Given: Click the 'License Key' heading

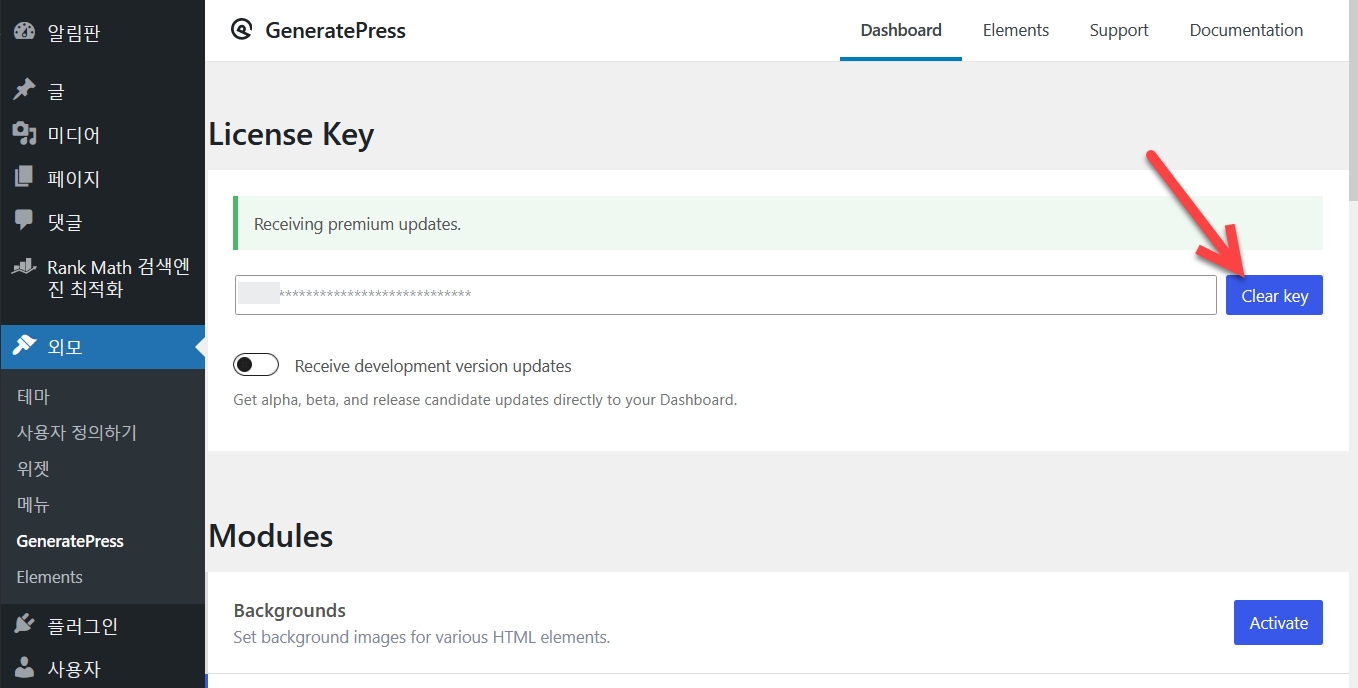Looking at the screenshot, I should (291, 134).
